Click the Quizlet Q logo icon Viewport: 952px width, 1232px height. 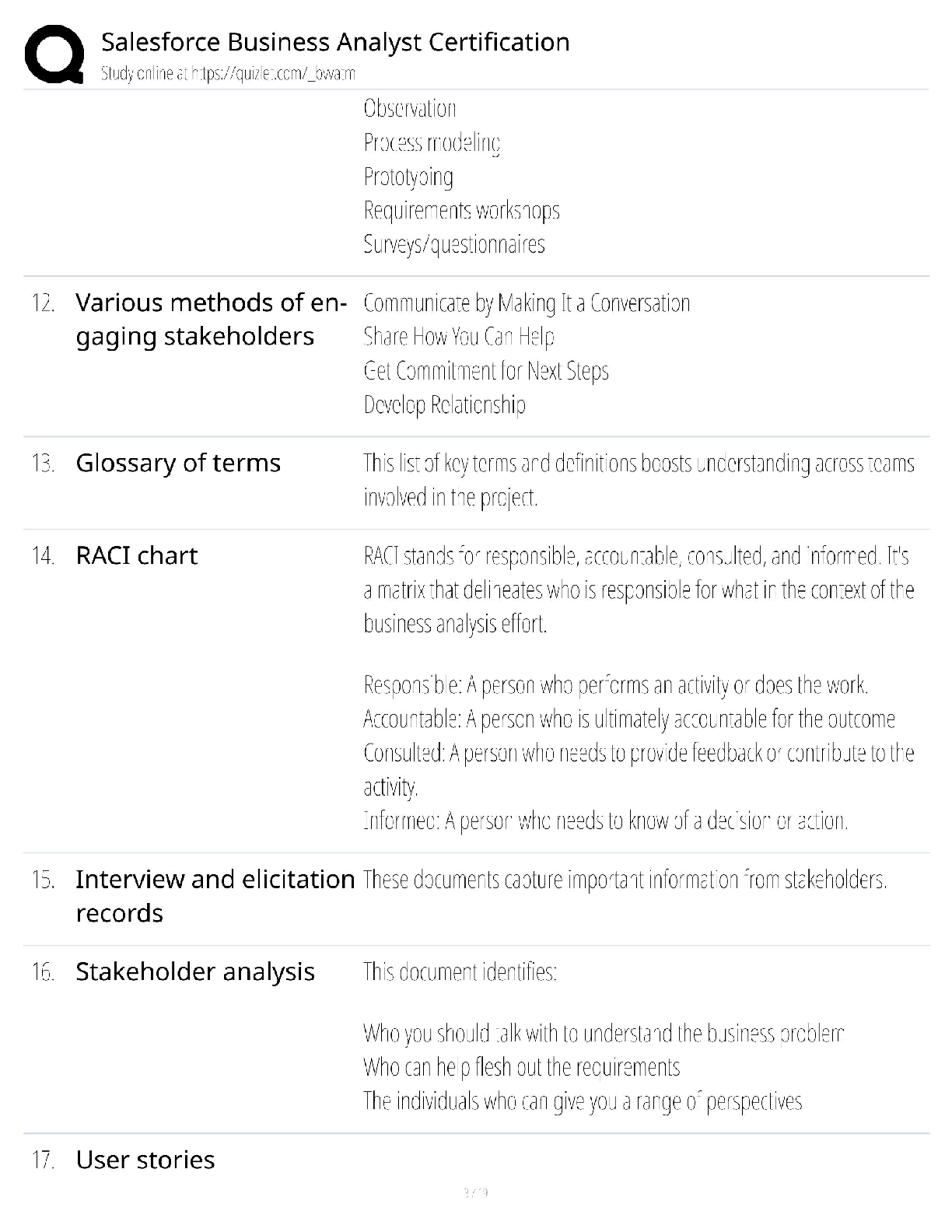(54, 54)
